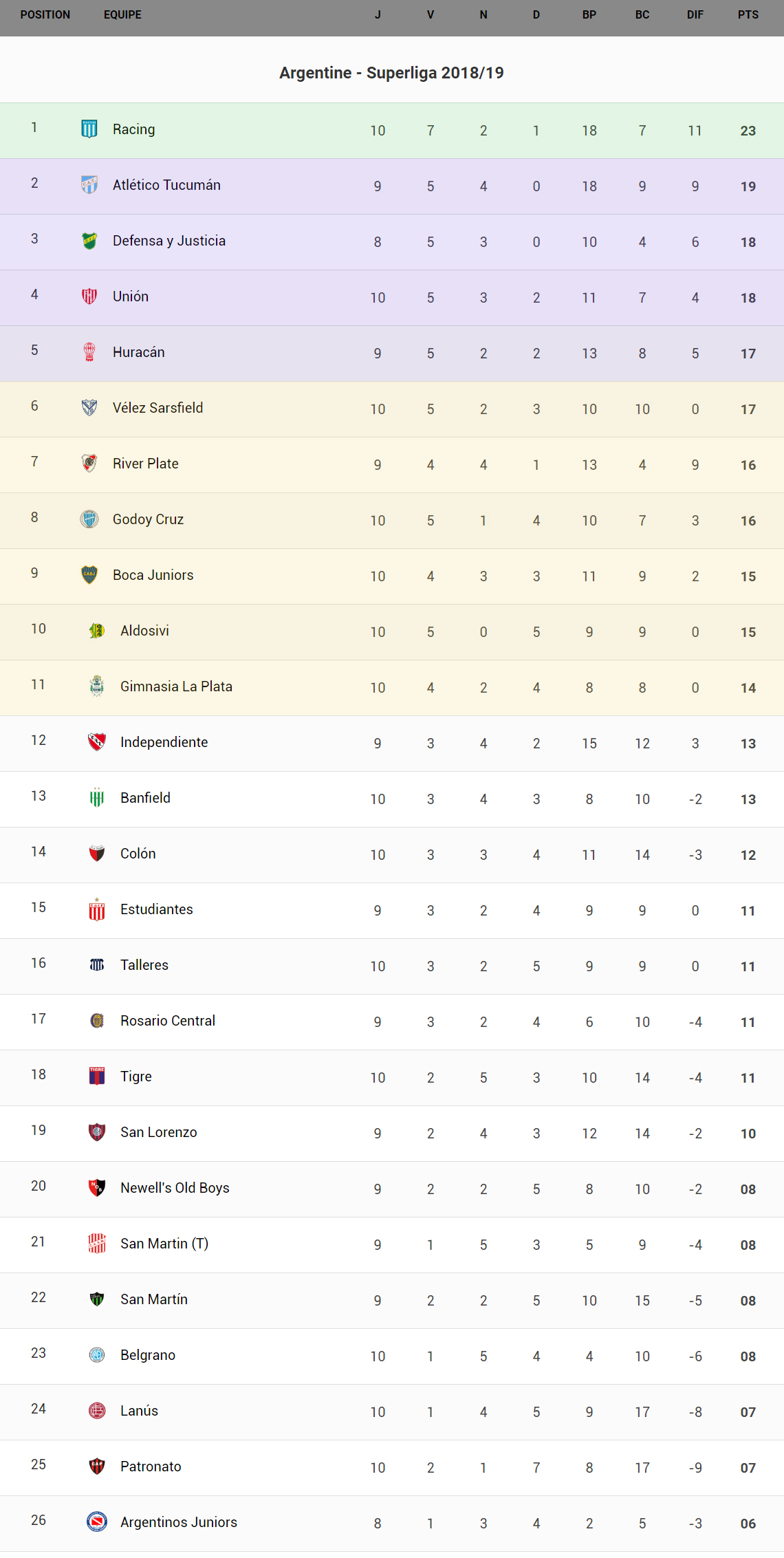Click the Argentine Superliga 2018/19 title
The image size is (784, 1558).
391,73
